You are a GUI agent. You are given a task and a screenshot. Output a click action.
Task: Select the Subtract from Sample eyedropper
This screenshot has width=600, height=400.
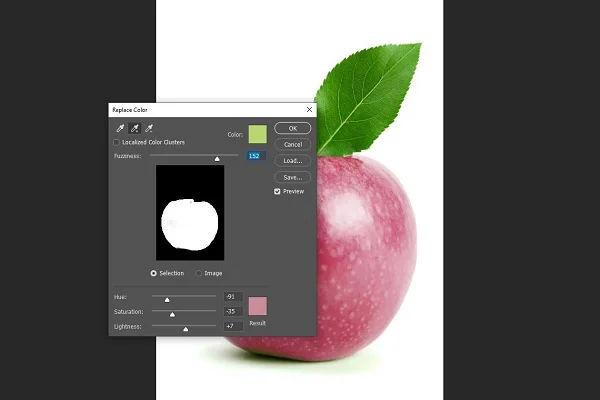coord(149,129)
